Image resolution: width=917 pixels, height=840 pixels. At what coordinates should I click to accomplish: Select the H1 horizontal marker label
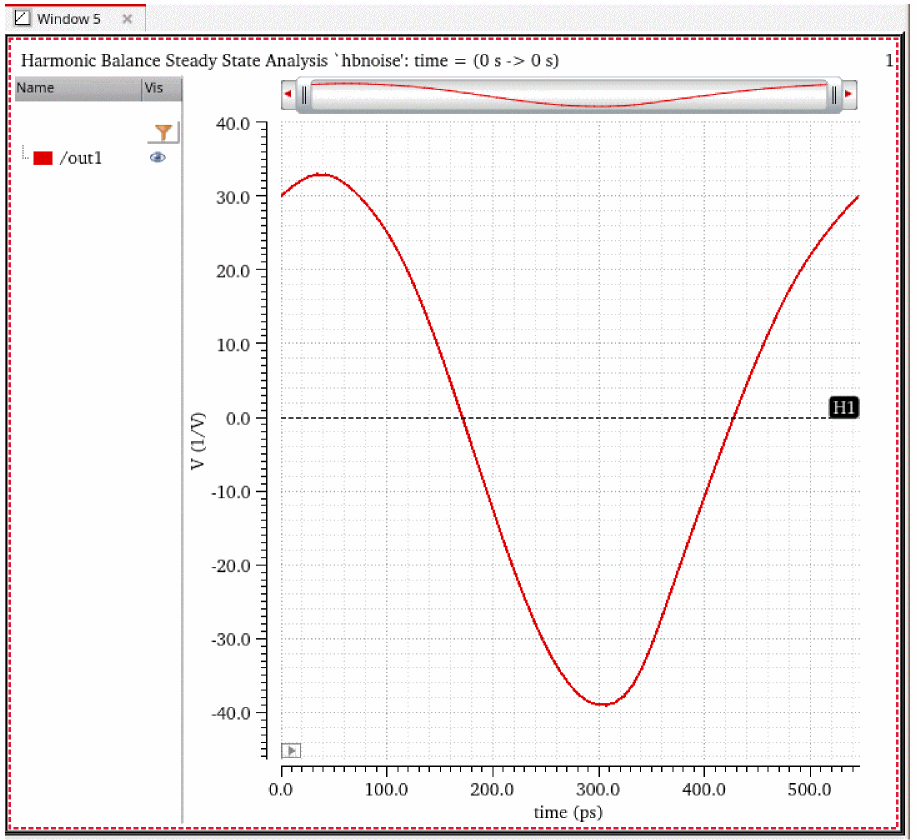[x=844, y=407]
